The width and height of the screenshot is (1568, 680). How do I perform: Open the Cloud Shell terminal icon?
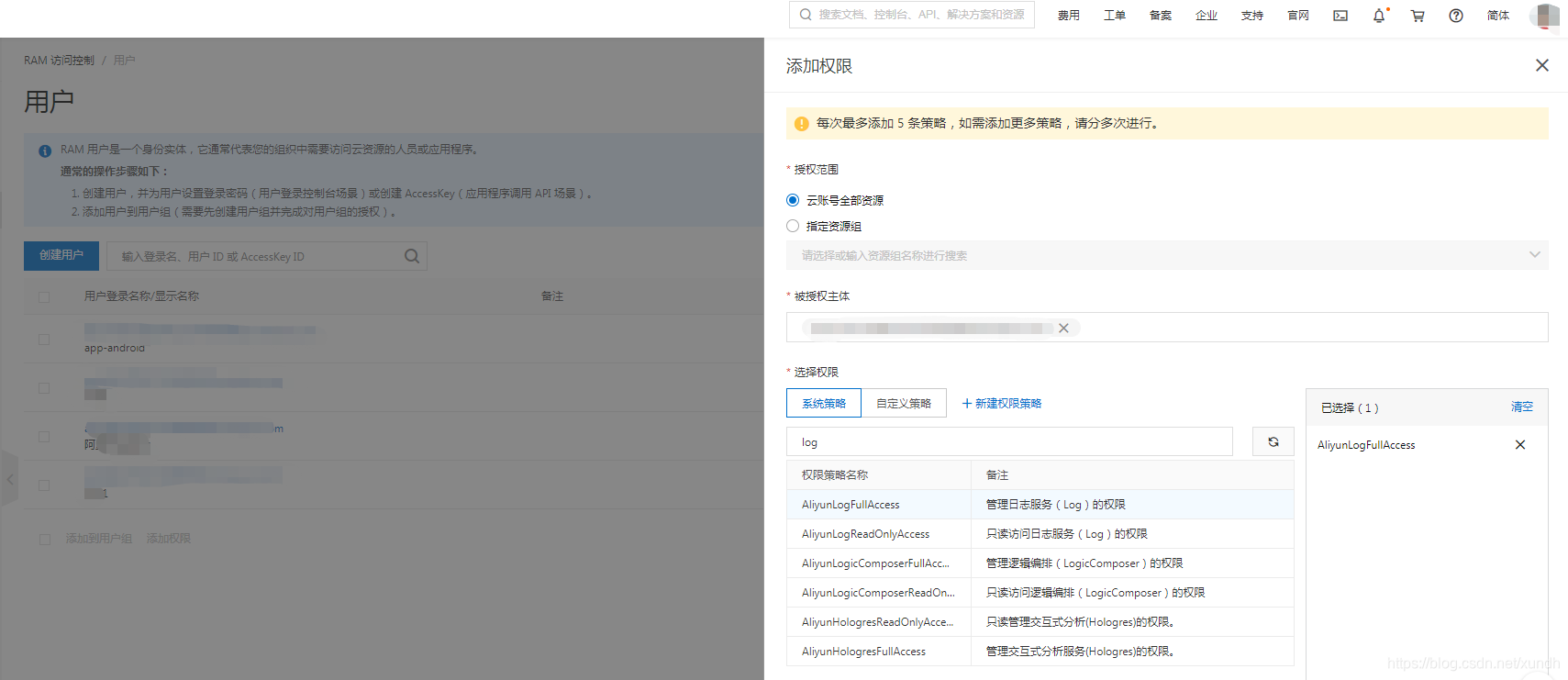point(1340,16)
